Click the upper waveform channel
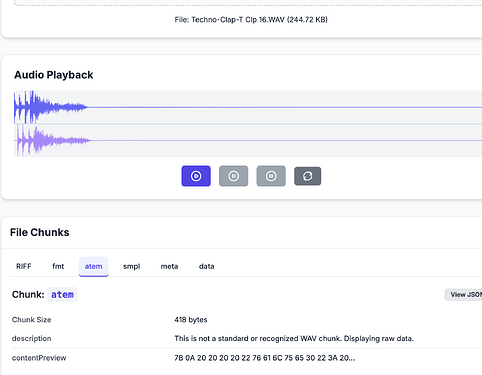Viewport: 482px width, 375px height. [248, 107]
